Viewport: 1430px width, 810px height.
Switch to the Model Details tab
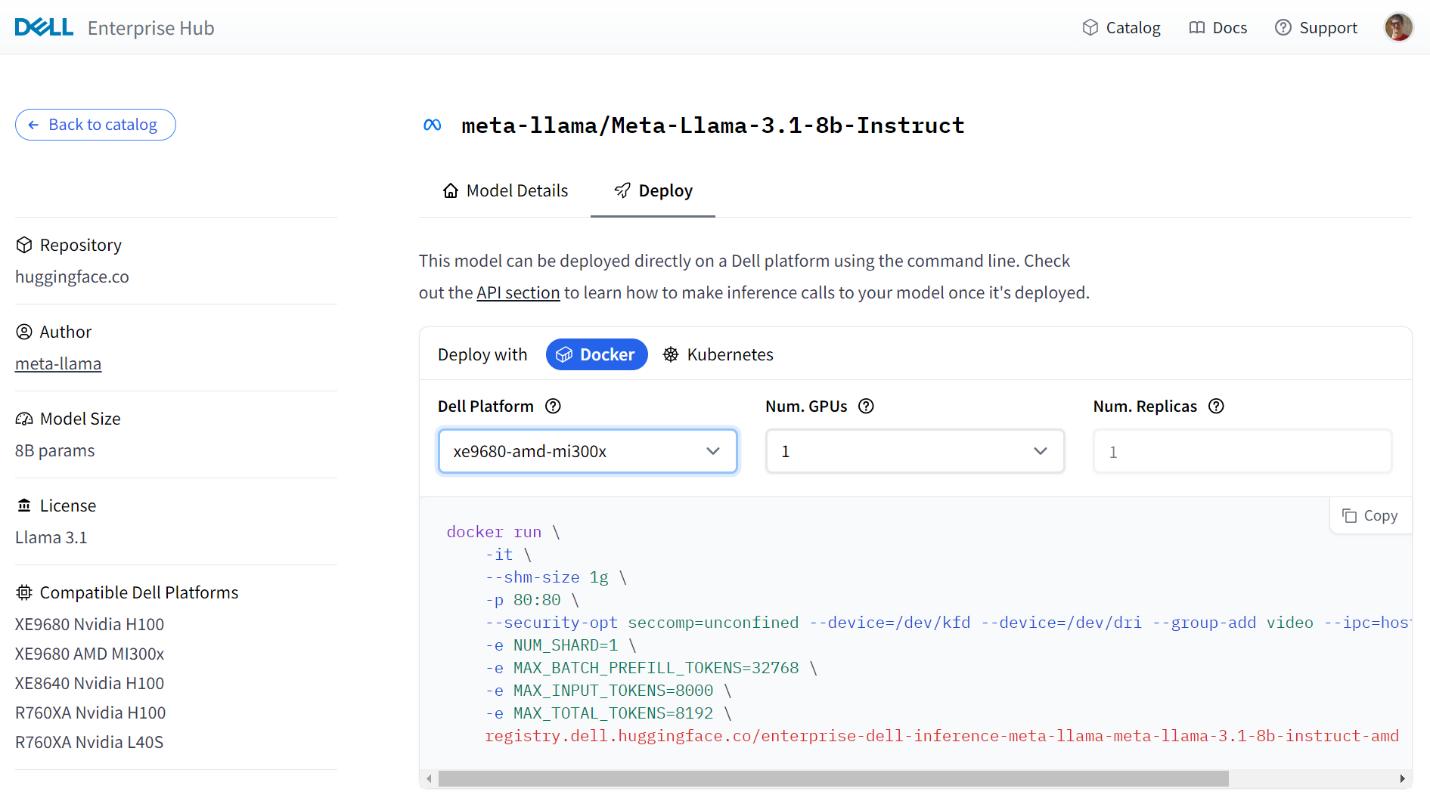pos(505,190)
